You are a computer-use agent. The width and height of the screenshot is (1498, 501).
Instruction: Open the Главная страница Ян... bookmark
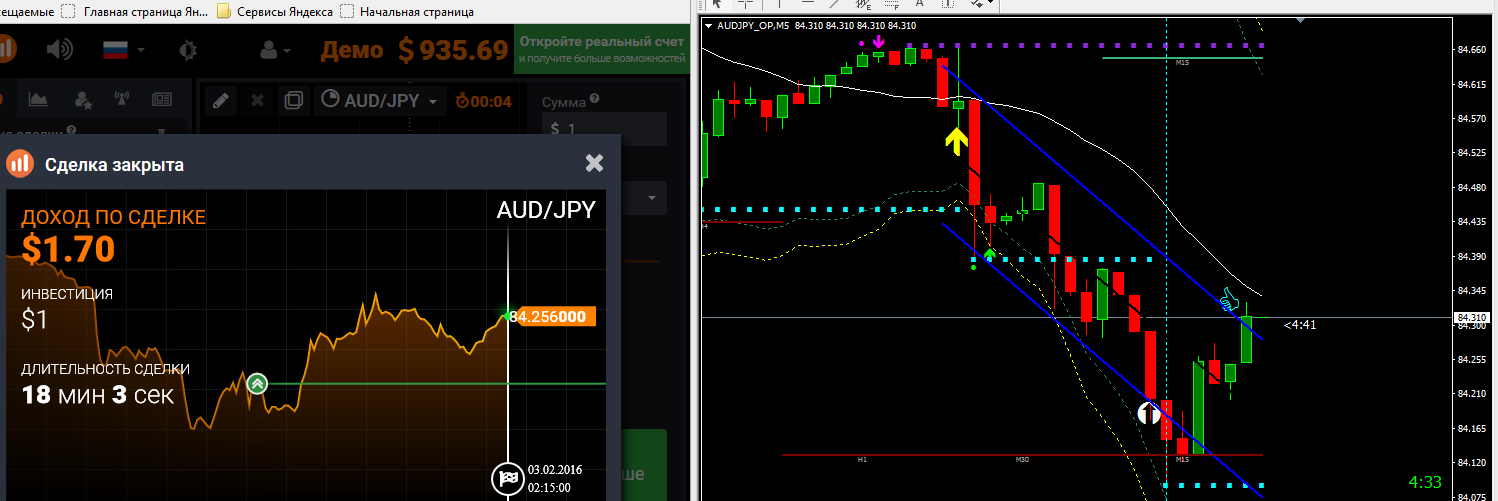(x=135, y=12)
